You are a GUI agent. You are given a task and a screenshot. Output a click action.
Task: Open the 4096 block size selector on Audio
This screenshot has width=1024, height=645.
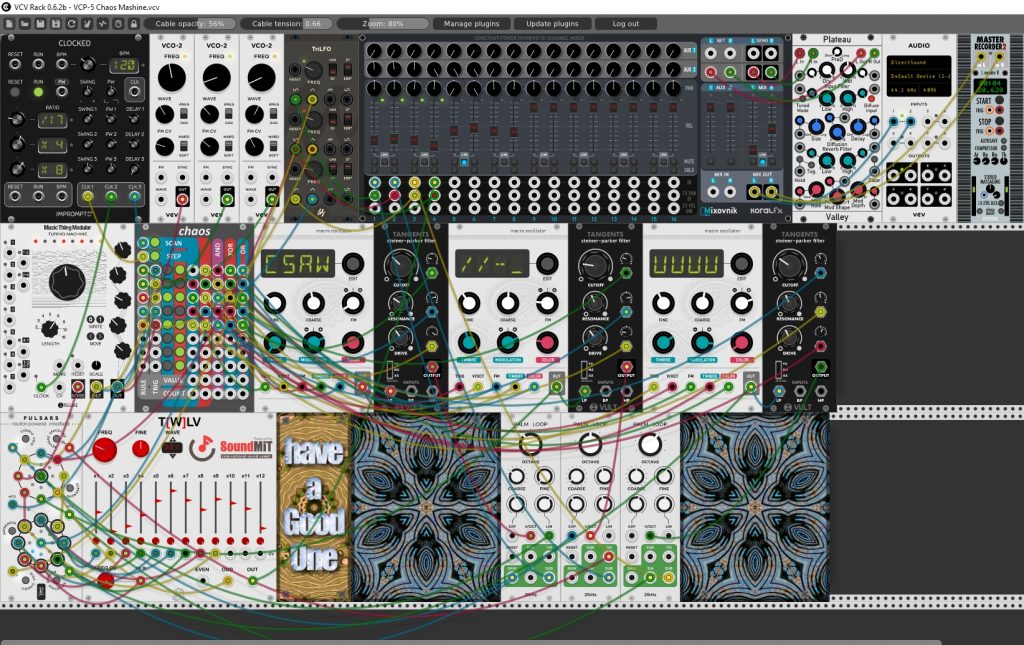tap(934, 89)
